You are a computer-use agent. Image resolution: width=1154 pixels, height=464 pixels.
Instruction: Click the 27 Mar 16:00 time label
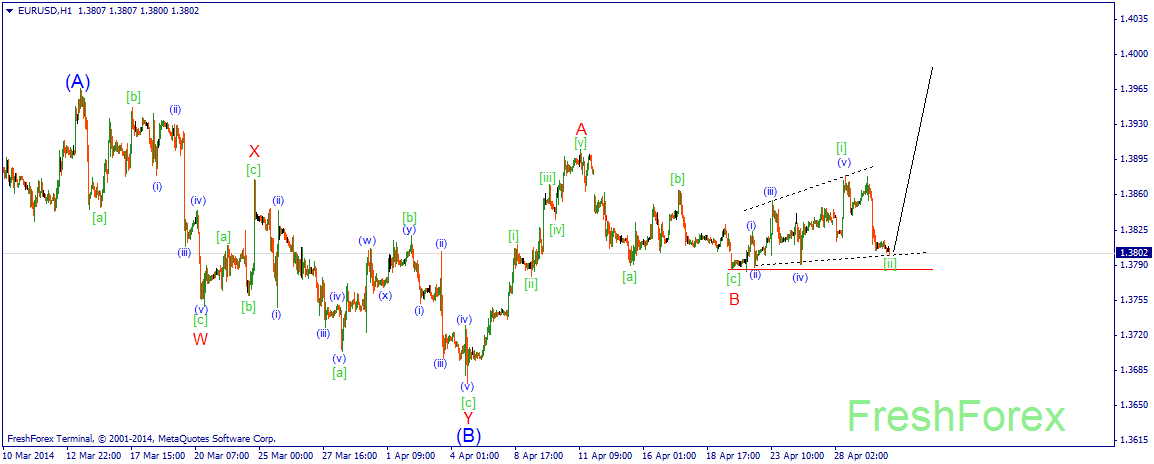point(349,456)
